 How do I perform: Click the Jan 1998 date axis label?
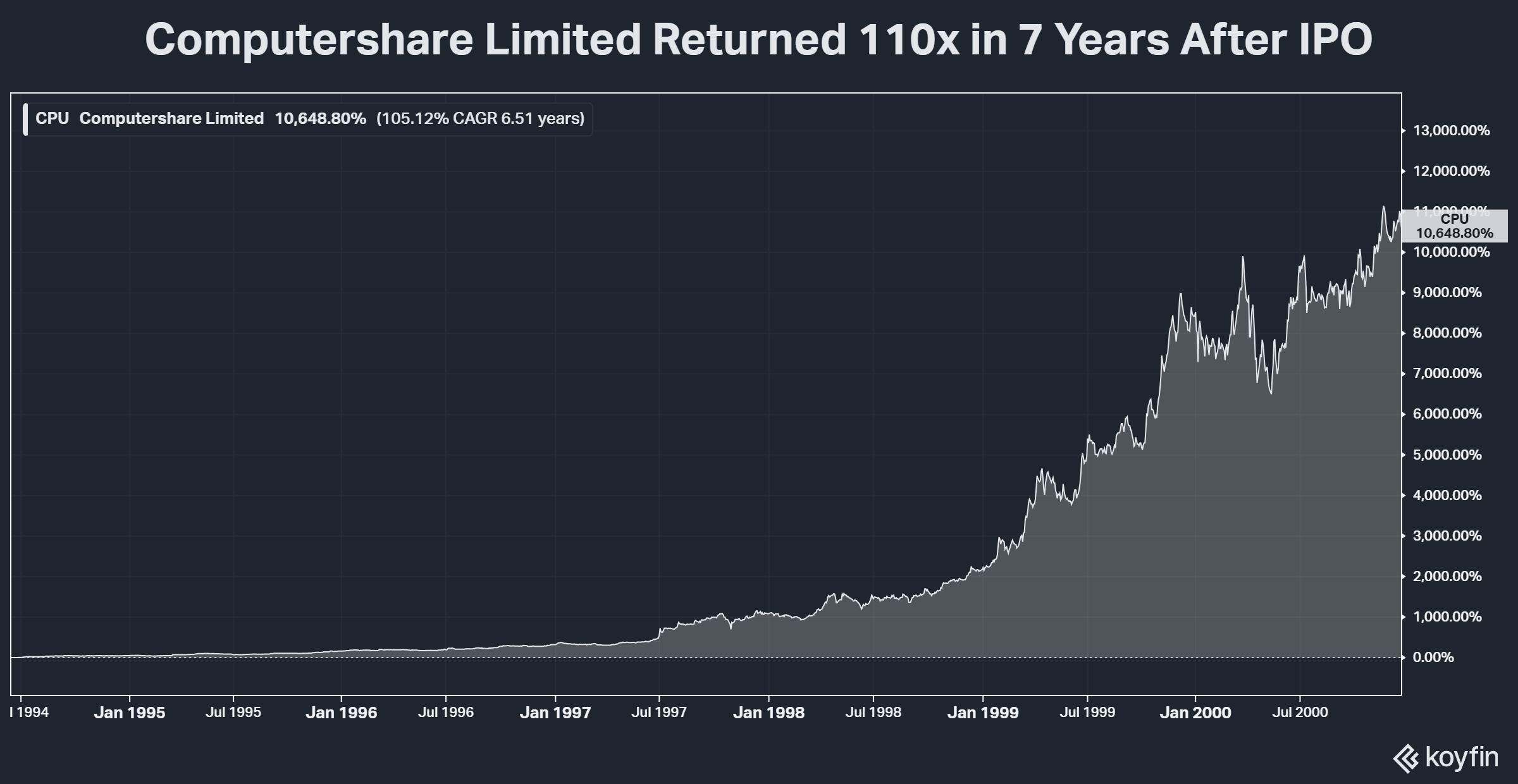[768, 713]
